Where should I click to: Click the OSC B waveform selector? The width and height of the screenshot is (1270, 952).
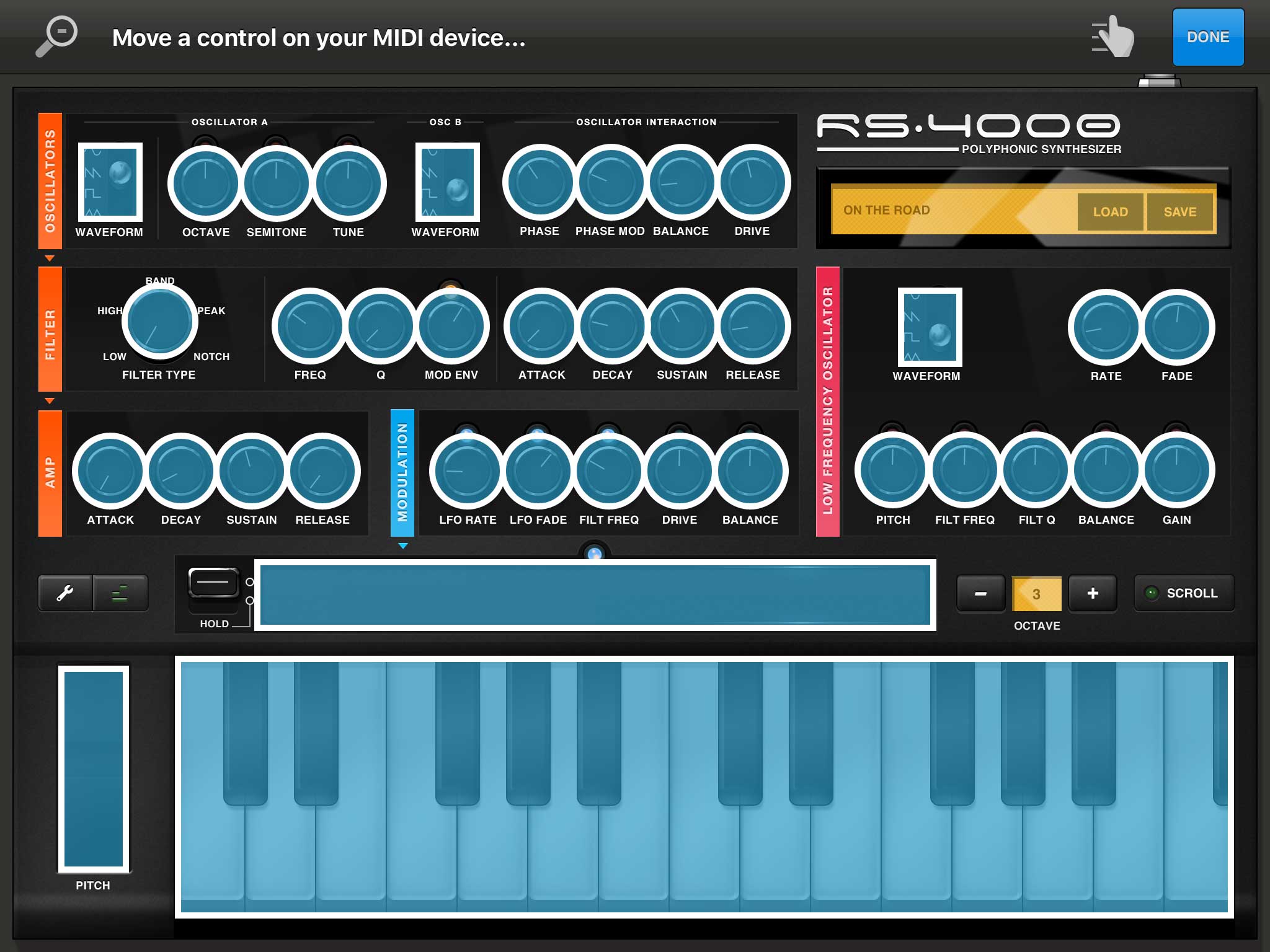pyautogui.click(x=447, y=182)
